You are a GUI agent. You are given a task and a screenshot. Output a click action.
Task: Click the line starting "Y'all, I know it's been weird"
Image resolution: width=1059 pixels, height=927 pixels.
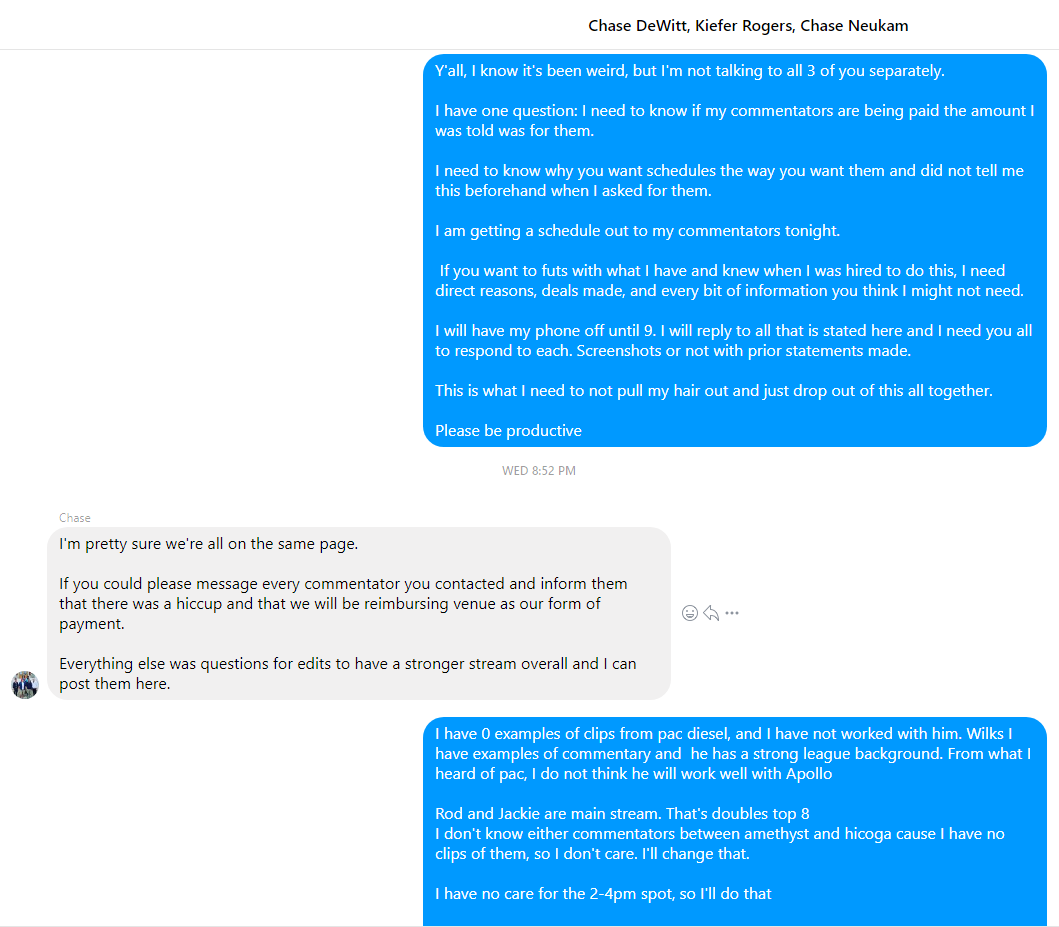click(x=690, y=71)
